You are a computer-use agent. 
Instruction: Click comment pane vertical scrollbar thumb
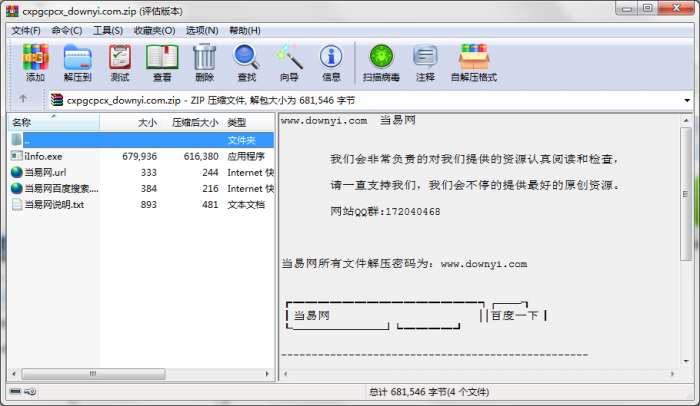tap(686, 193)
